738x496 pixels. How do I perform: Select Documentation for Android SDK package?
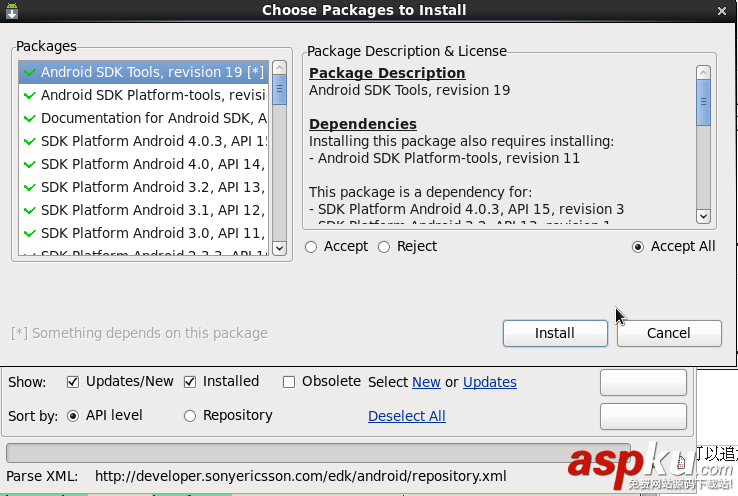point(144,118)
